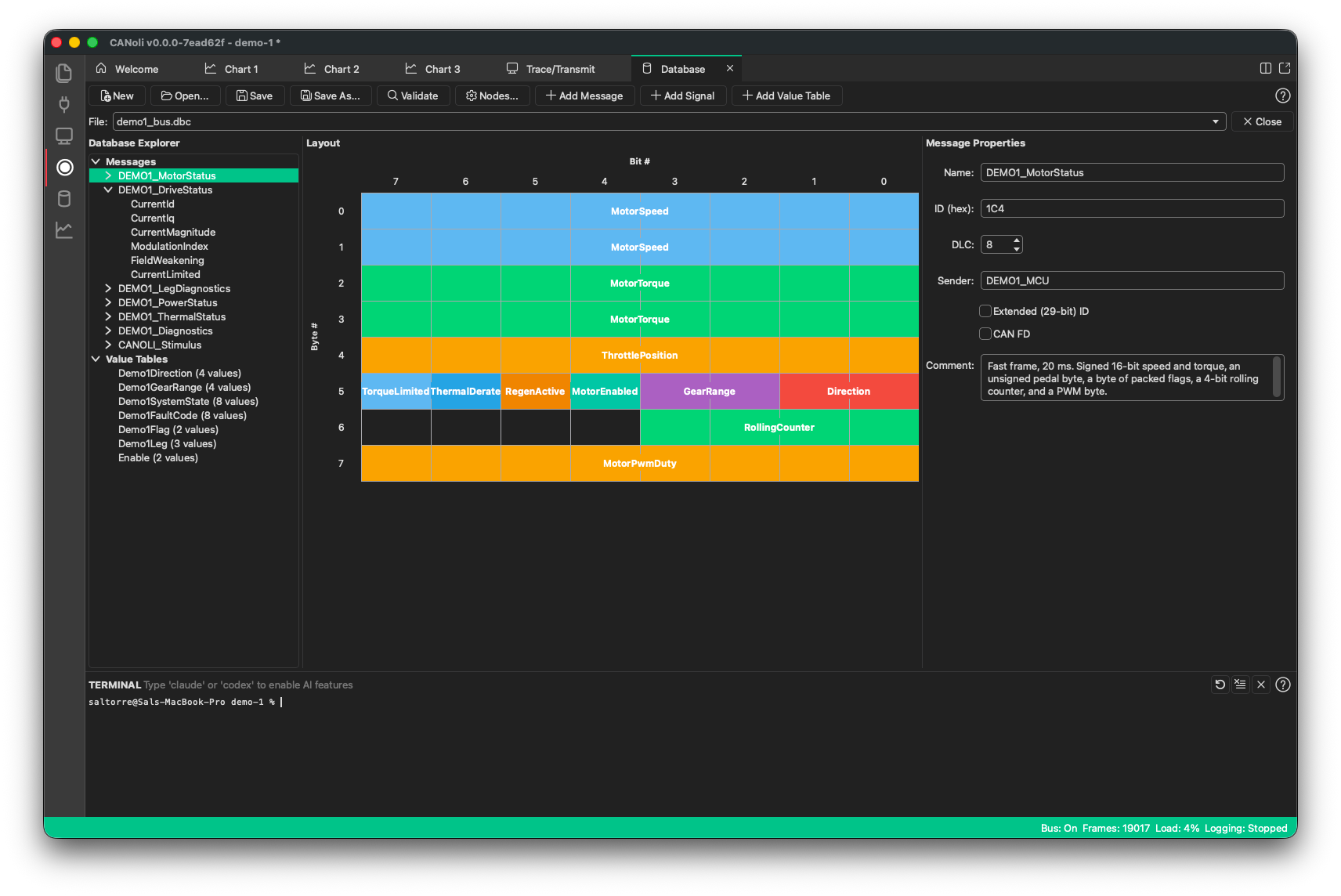Screen dimensions: 1341x896
Task: Open the File path dropdown arrow
Action: tap(1216, 121)
